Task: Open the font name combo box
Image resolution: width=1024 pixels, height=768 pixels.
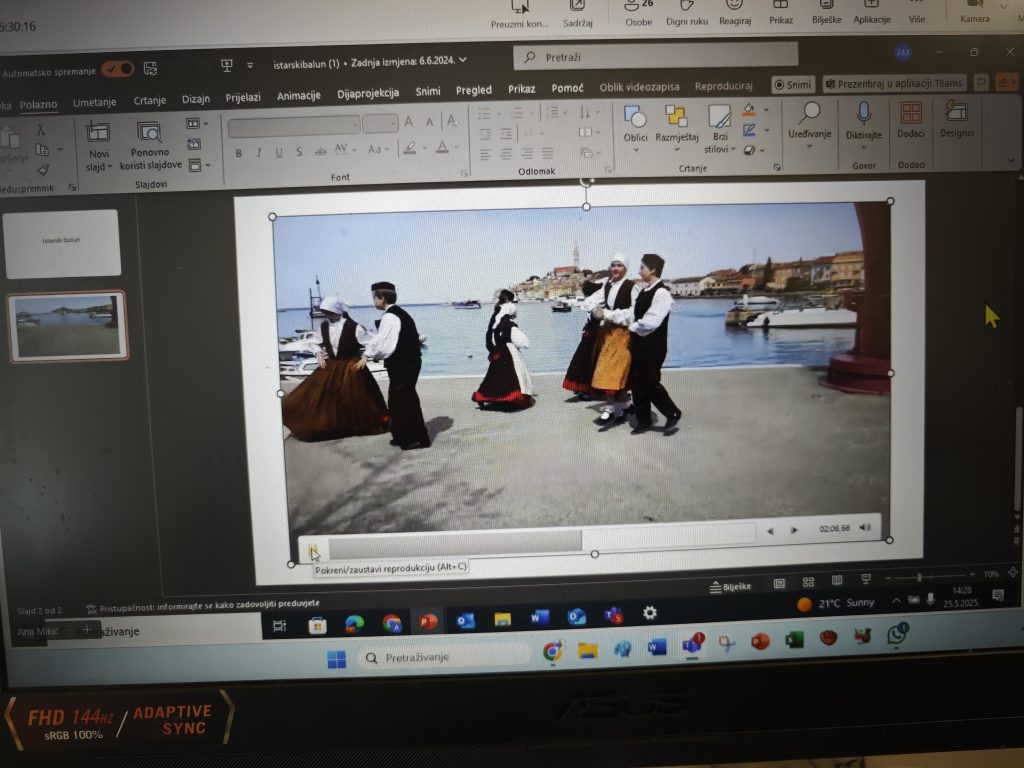Action: (x=293, y=125)
